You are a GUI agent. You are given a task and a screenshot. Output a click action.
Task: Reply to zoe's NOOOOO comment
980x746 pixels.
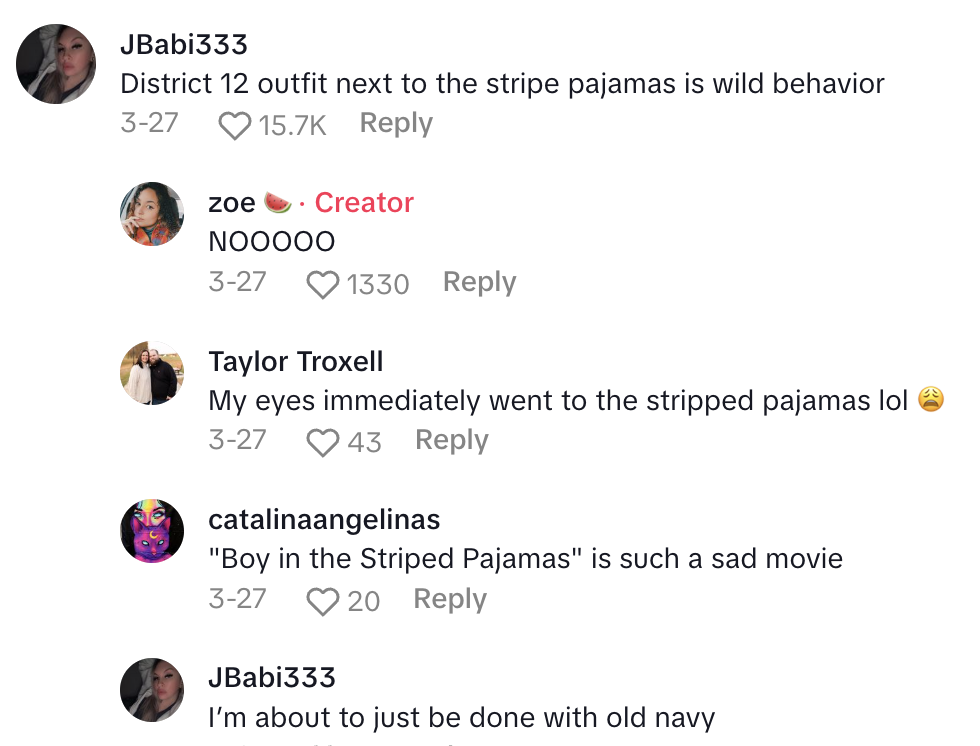point(479,282)
